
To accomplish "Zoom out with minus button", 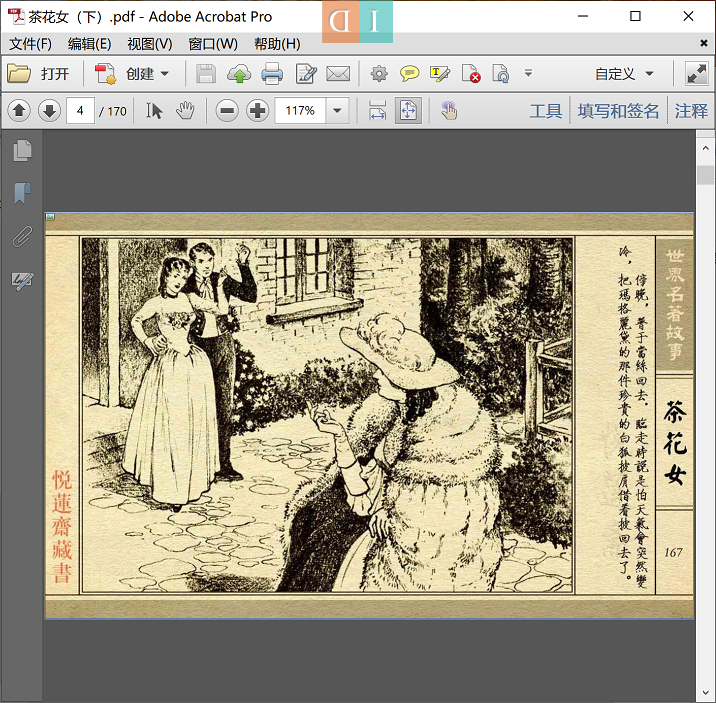I will [x=227, y=110].
